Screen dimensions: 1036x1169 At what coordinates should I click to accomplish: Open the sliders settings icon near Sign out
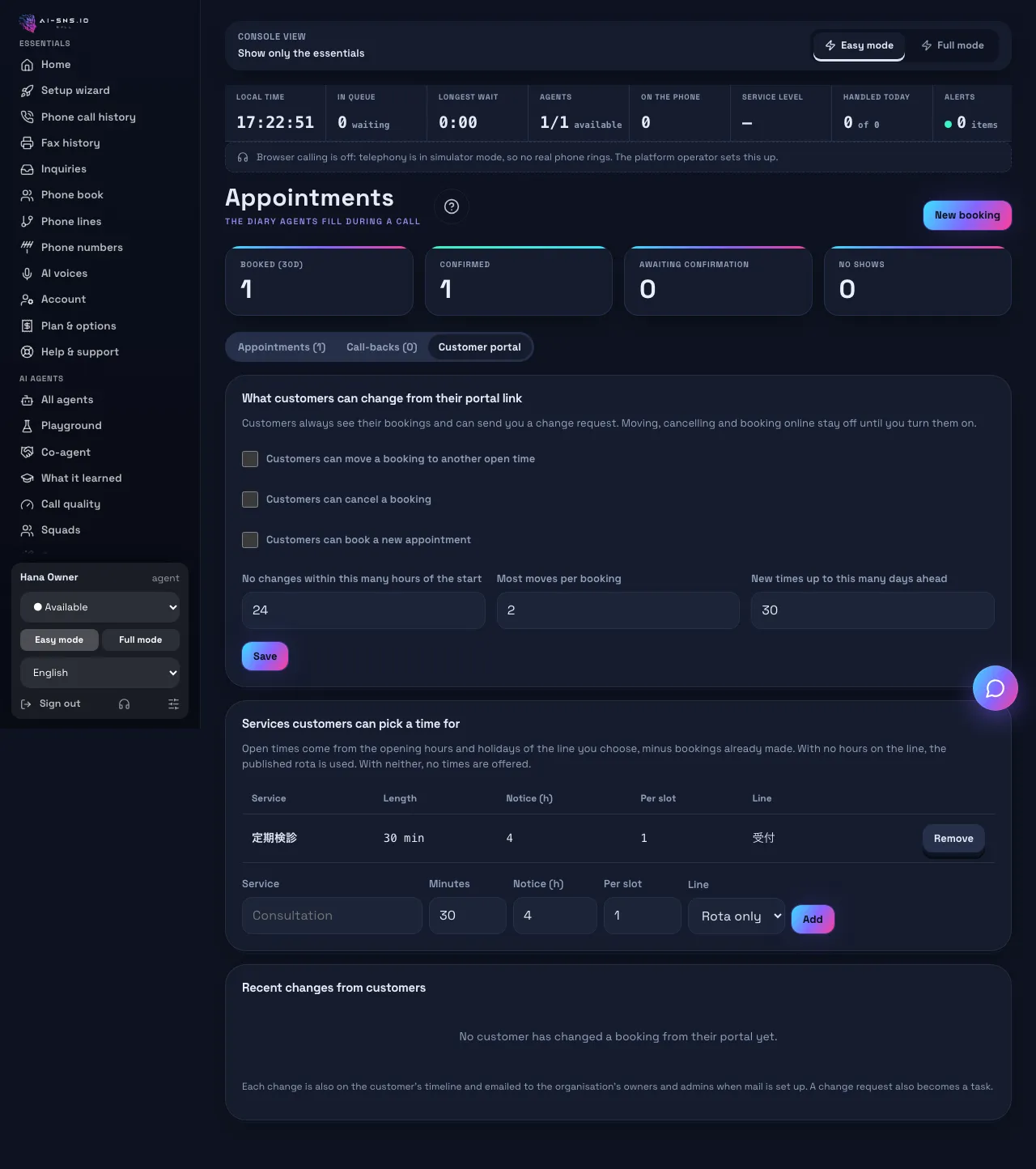[173, 704]
